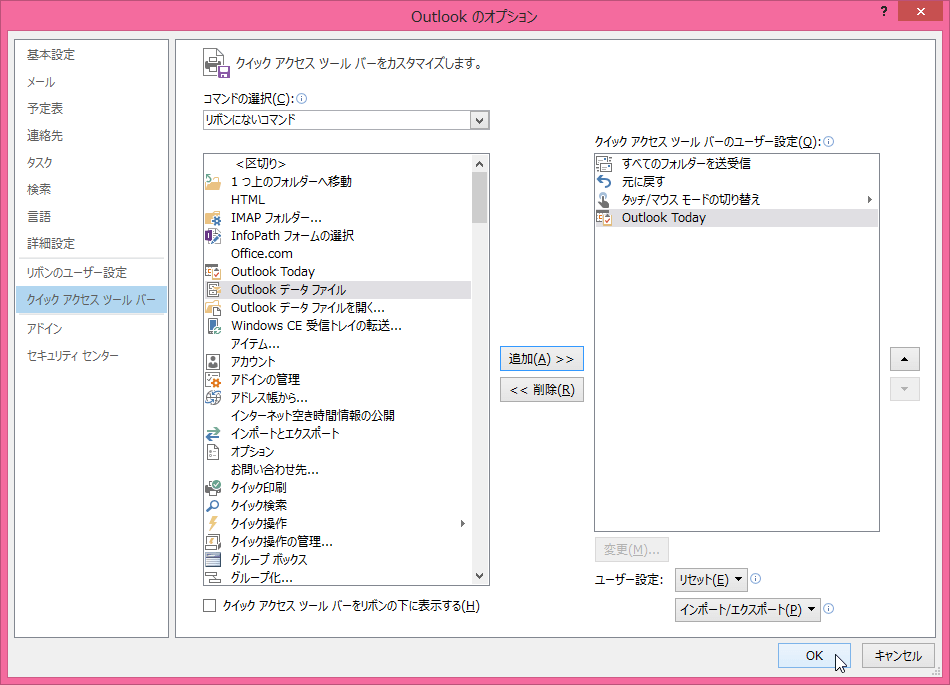Click the 元に戻す undo arrow icon
The image size is (950, 685).
[x=604, y=182]
